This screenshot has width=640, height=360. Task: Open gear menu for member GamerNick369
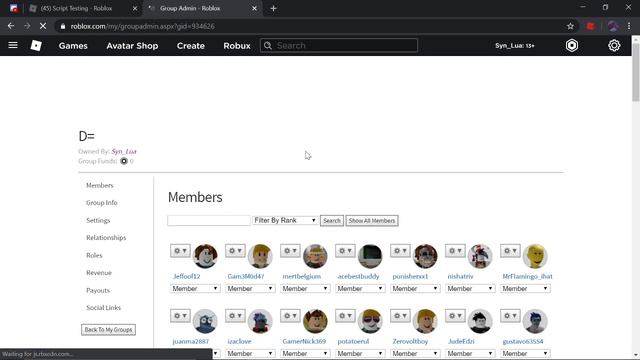pos(290,316)
